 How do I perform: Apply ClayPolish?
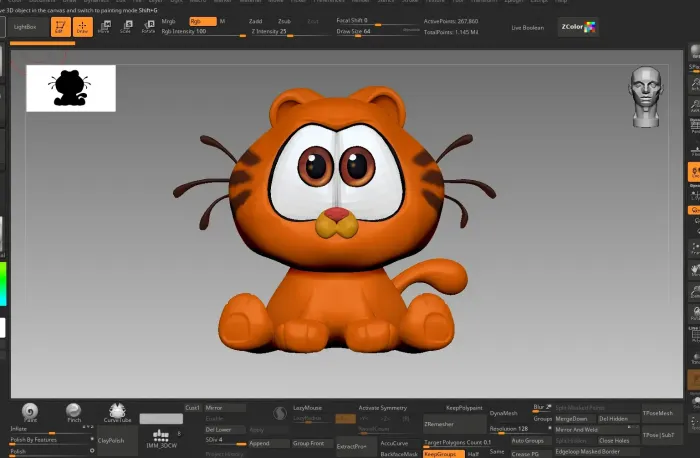(117, 441)
